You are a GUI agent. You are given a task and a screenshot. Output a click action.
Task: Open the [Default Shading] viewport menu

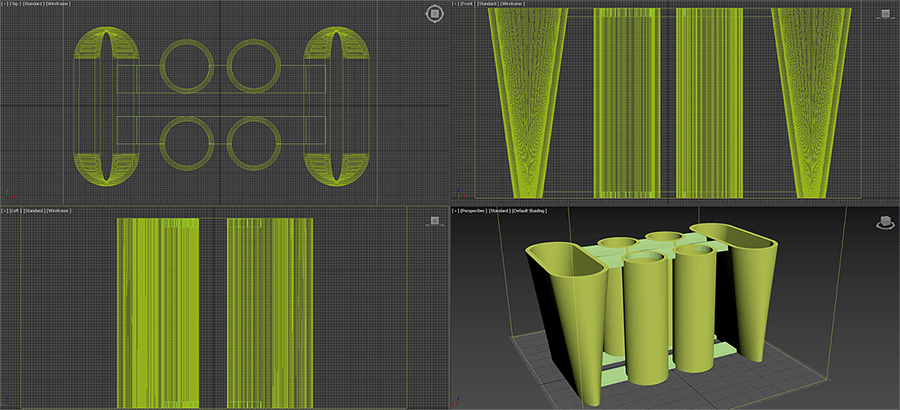tap(529, 211)
